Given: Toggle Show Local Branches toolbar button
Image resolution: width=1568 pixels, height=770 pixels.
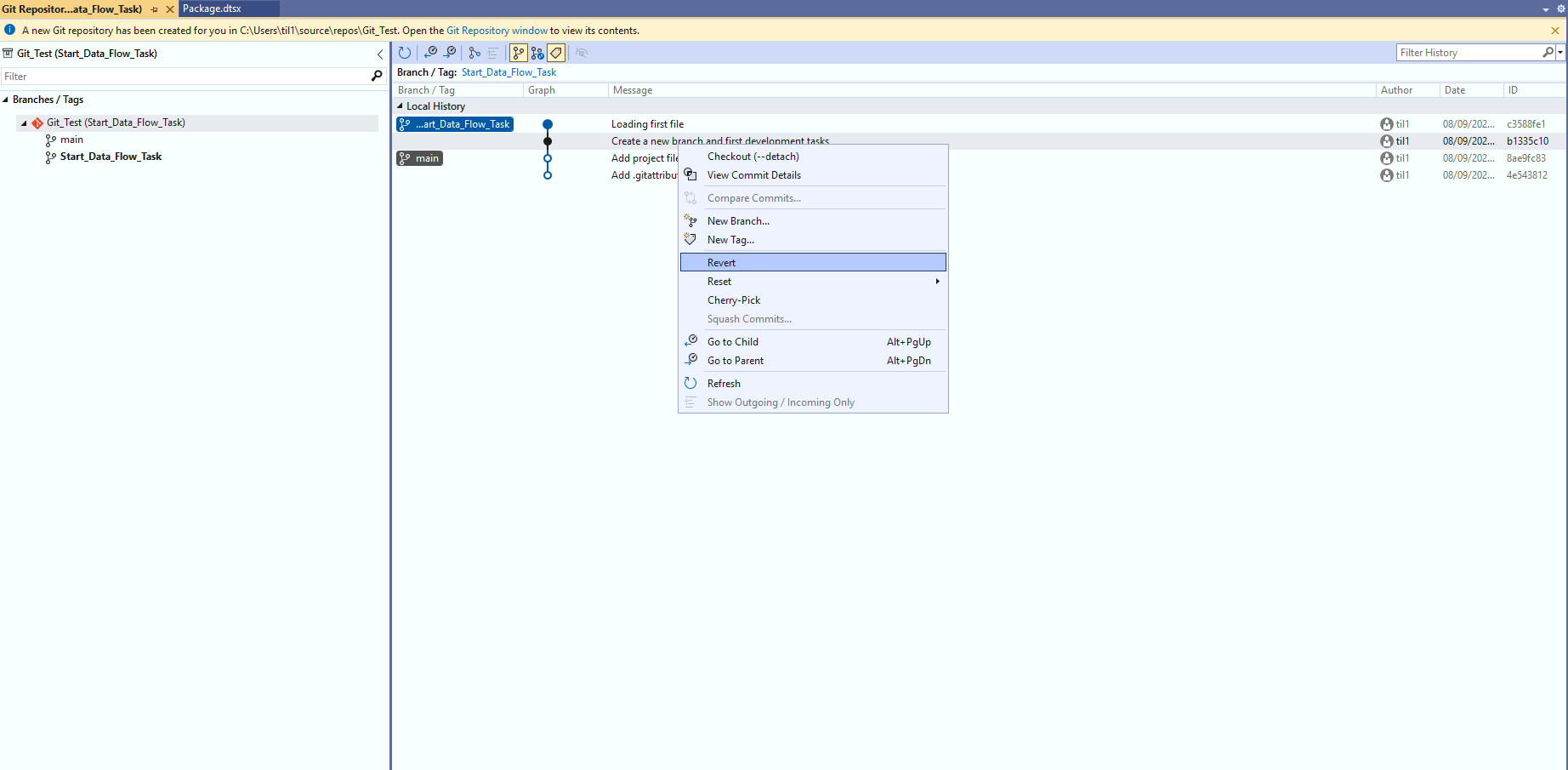Looking at the screenshot, I should (x=519, y=53).
